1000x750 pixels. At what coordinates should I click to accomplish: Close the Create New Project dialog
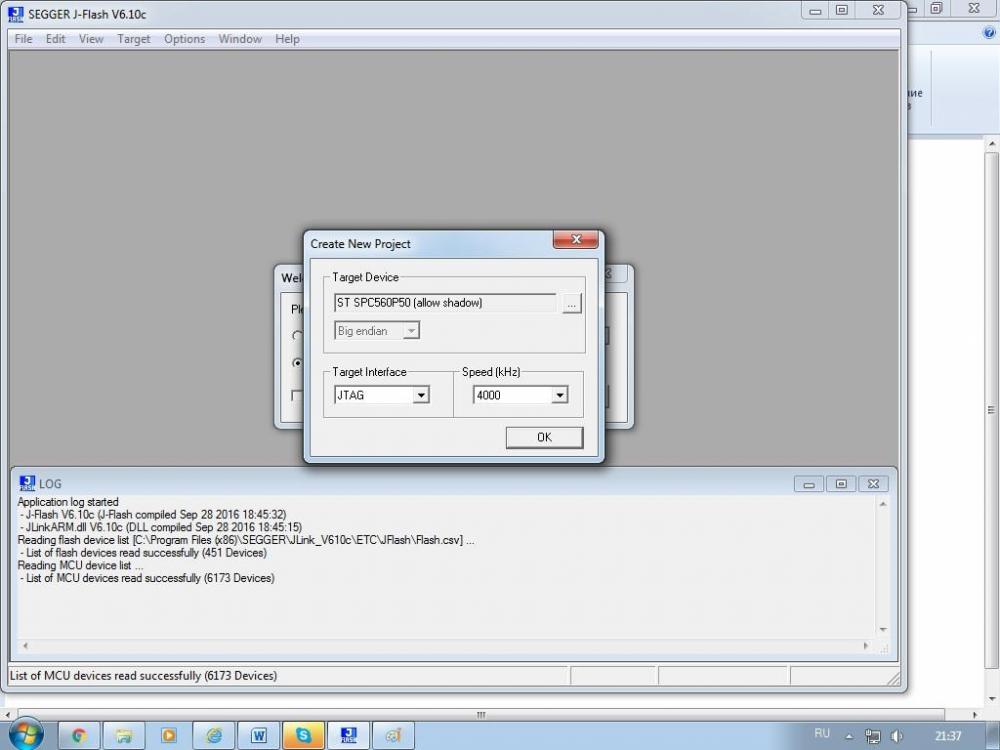tap(576, 240)
